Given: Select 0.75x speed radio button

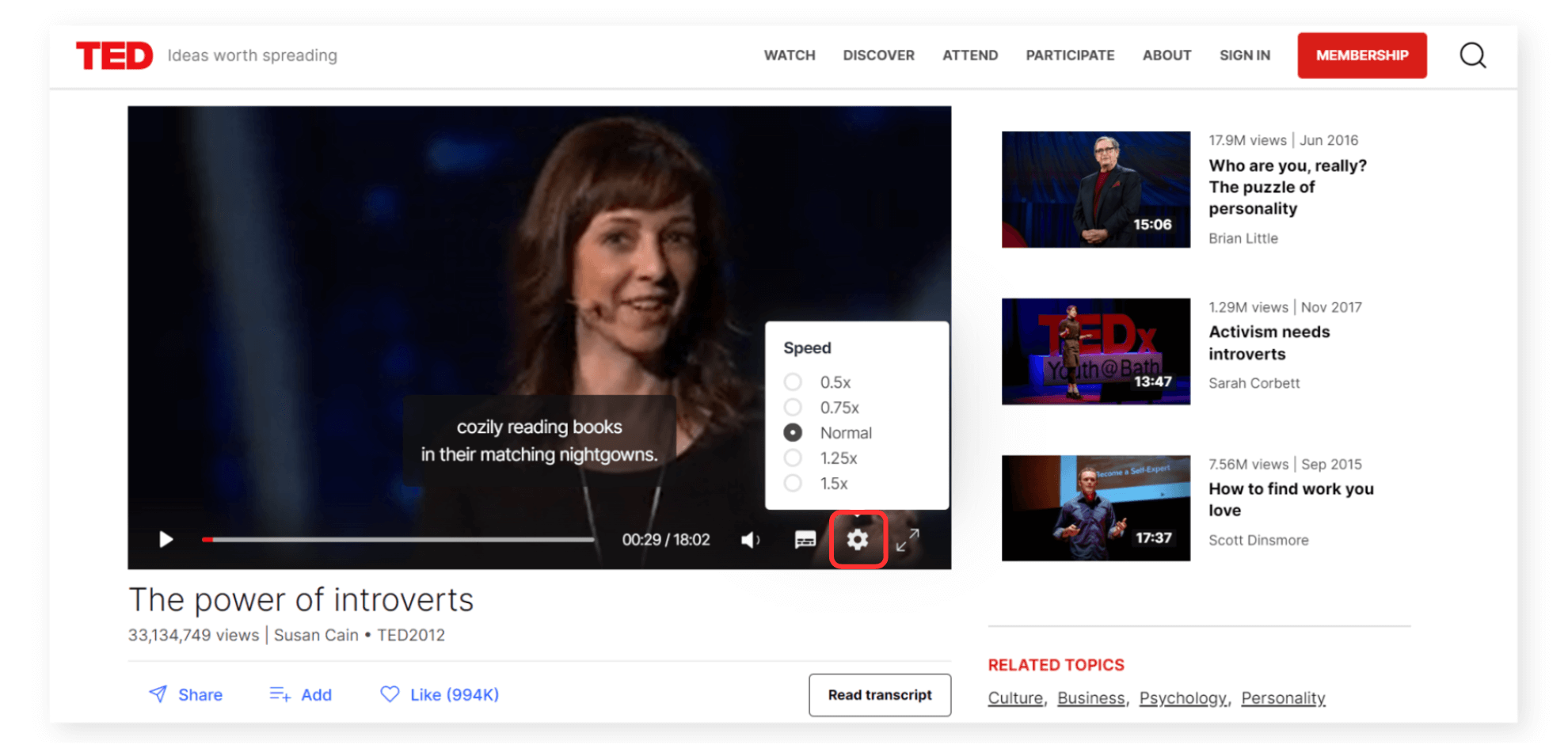Looking at the screenshot, I should tap(793, 408).
